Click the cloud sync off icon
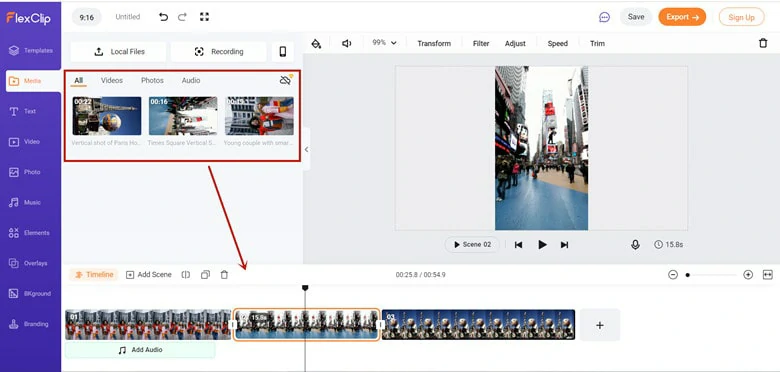The image size is (780, 372). click(x=286, y=80)
